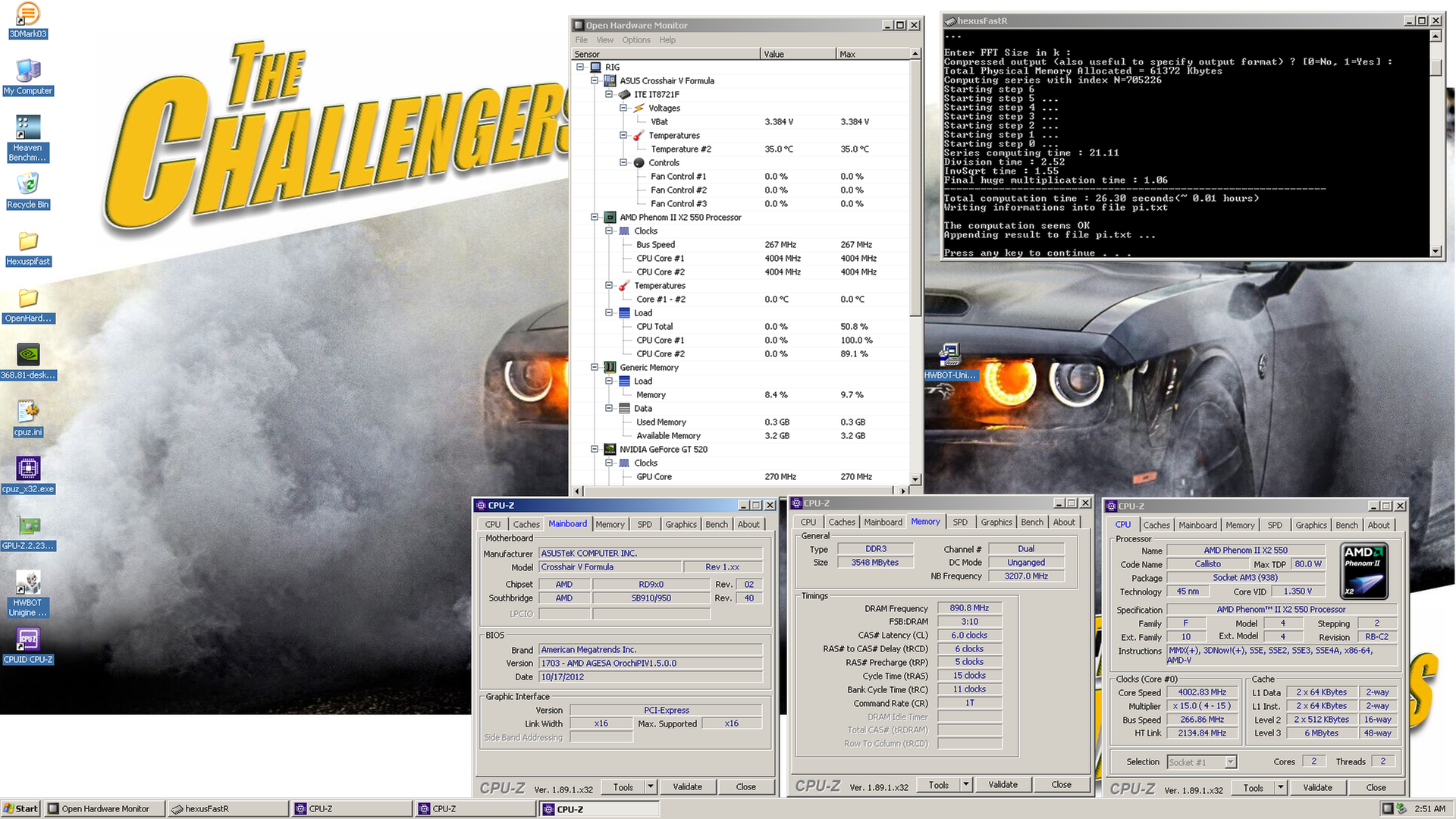Switch to Caches tab in Memory CPU-Z window
The image size is (1456, 819).
[842, 522]
